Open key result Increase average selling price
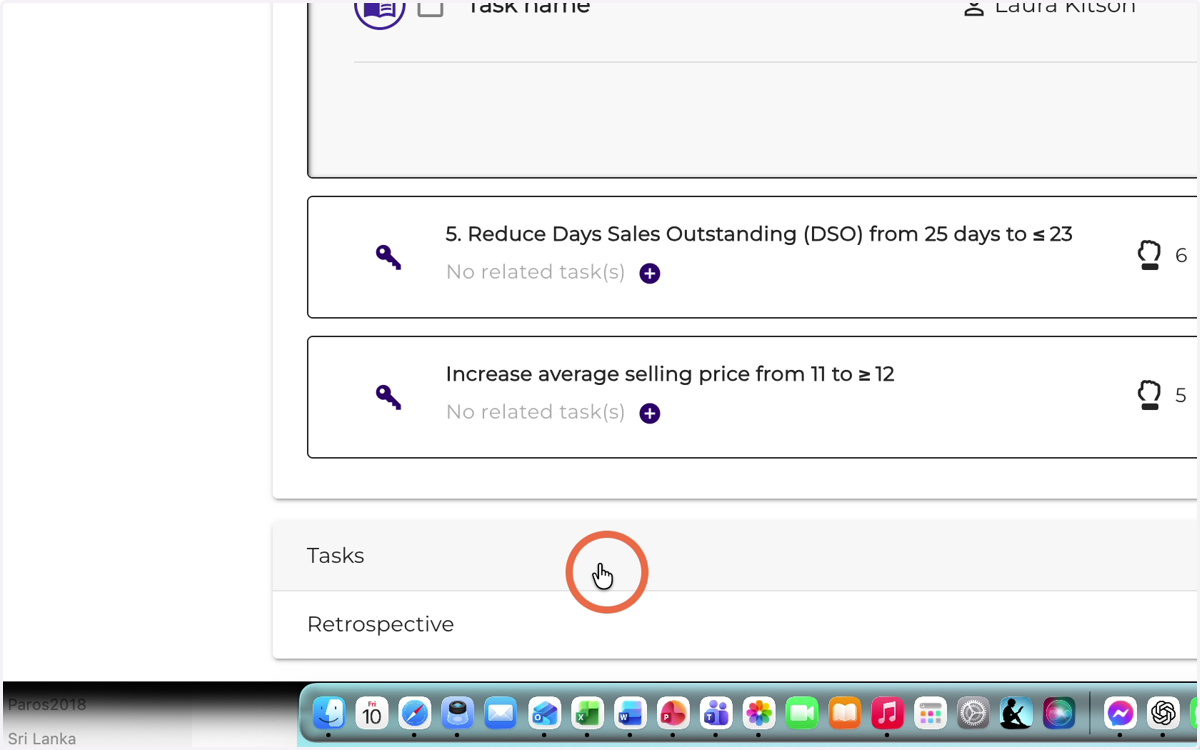1200x750 pixels. tap(670, 374)
